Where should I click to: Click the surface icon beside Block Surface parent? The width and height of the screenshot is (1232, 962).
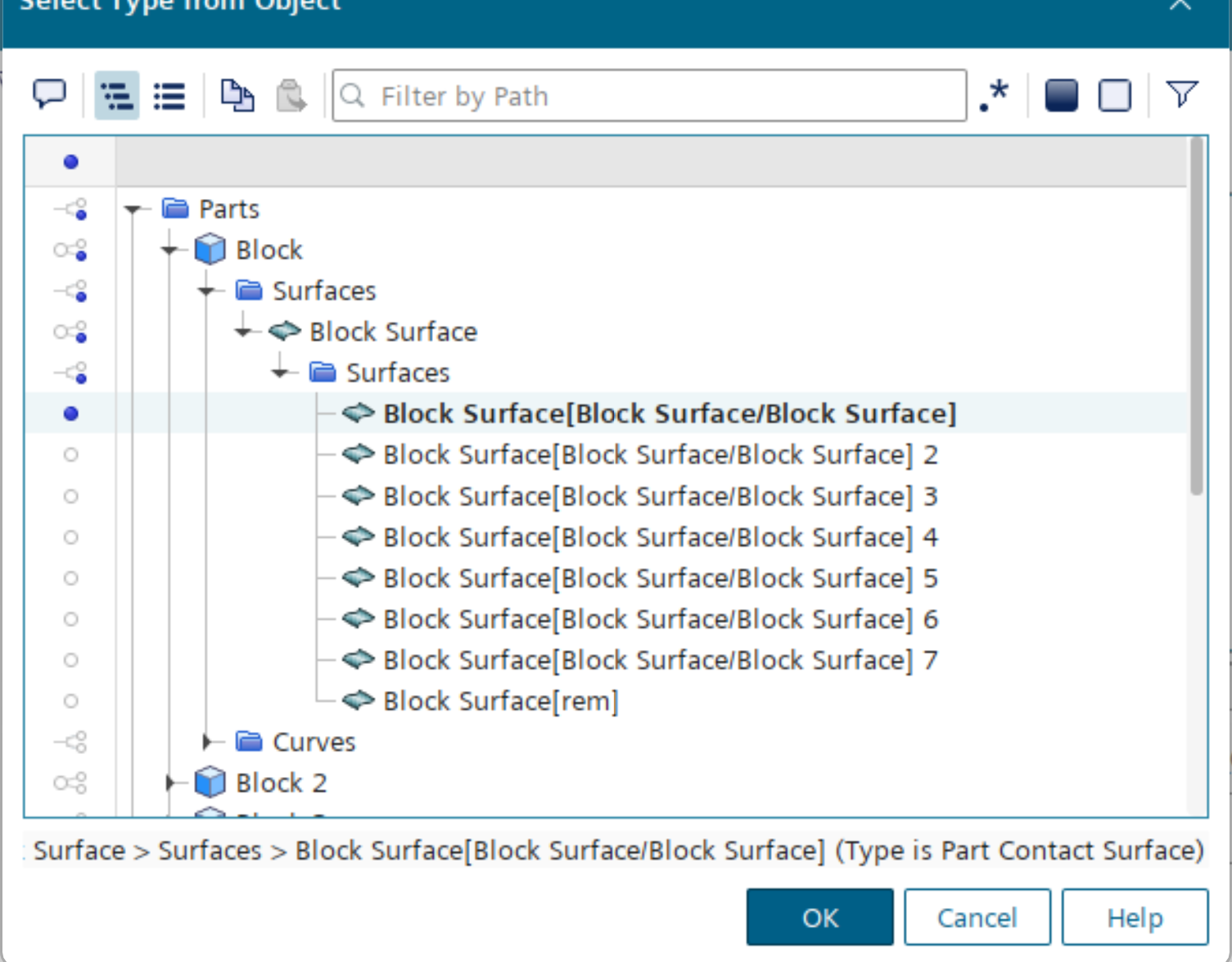(285, 331)
